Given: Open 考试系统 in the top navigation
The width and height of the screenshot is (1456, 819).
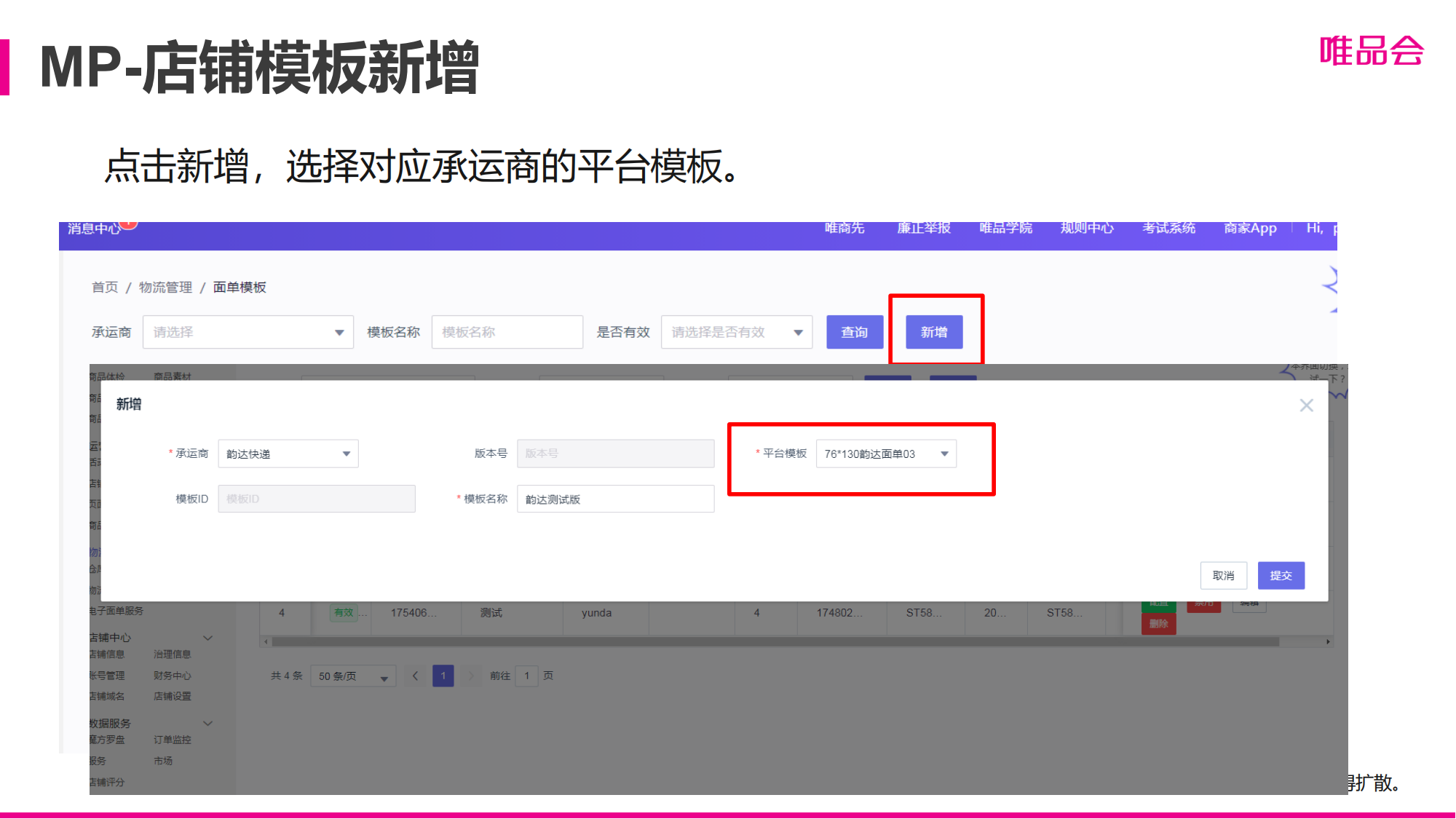Looking at the screenshot, I should tap(1168, 228).
